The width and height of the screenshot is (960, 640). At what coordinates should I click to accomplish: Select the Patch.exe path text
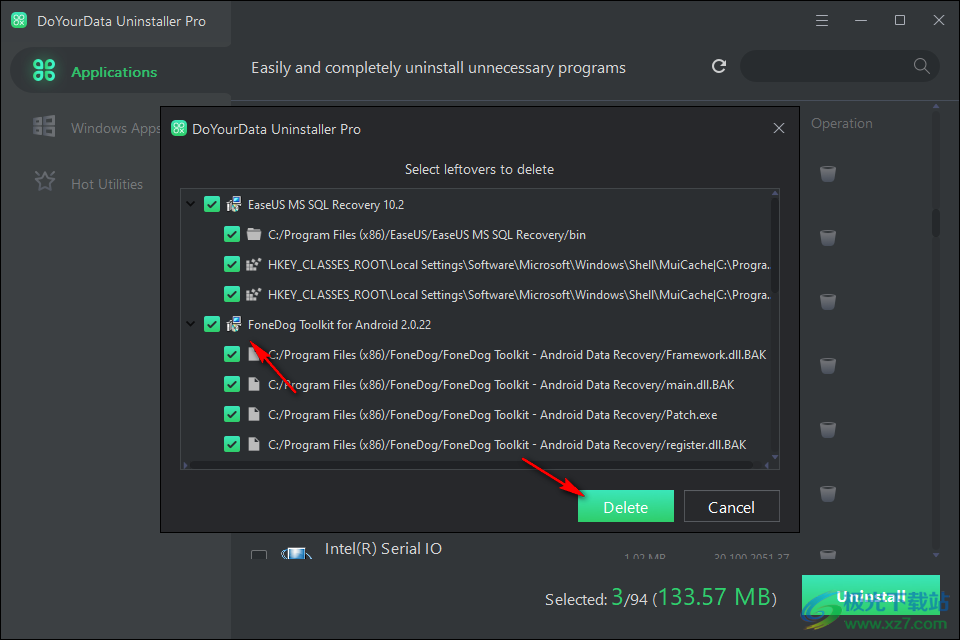click(x=492, y=415)
